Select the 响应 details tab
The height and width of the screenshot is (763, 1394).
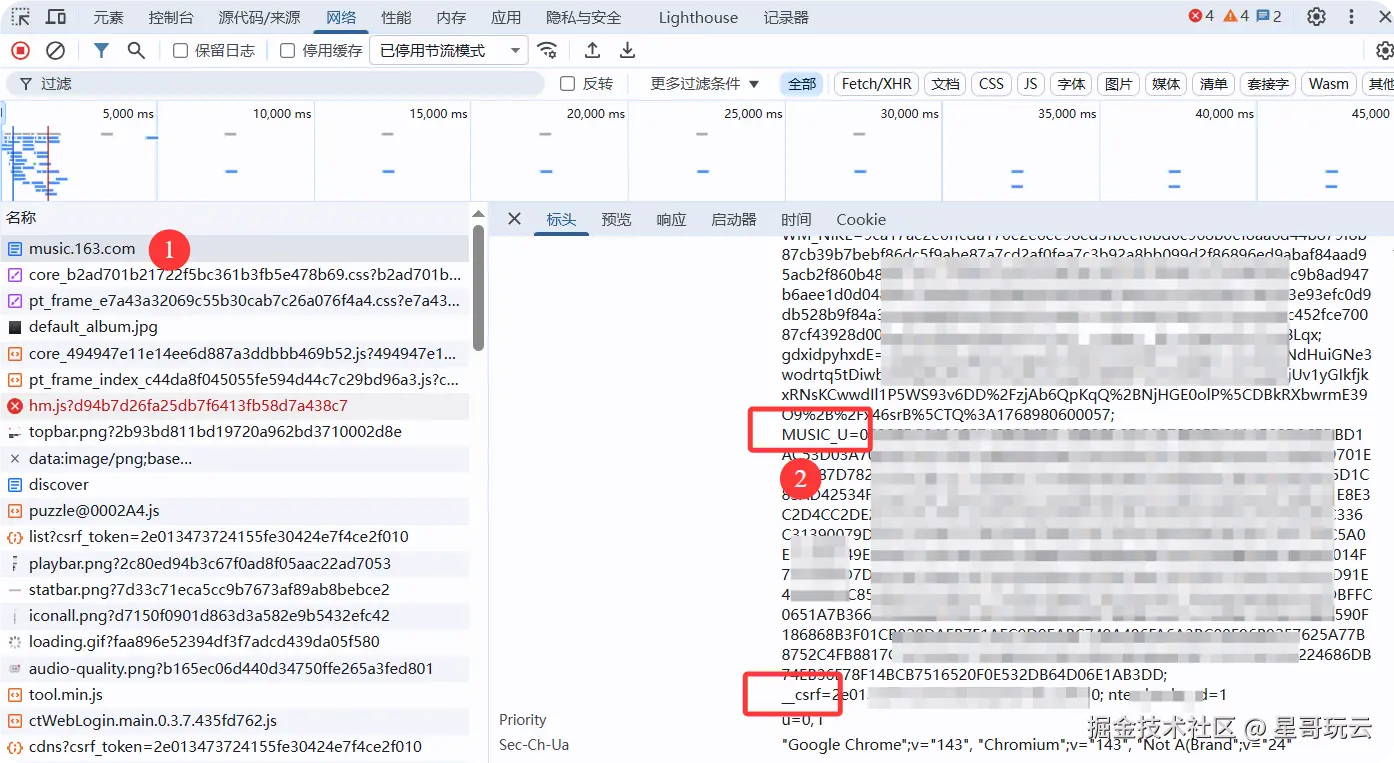pyautogui.click(x=671, y=219)
